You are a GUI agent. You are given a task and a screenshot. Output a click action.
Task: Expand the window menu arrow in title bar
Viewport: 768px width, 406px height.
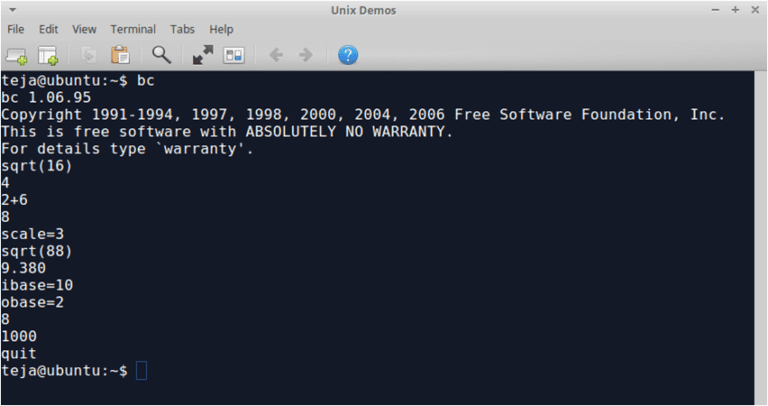tap(12, 10)
